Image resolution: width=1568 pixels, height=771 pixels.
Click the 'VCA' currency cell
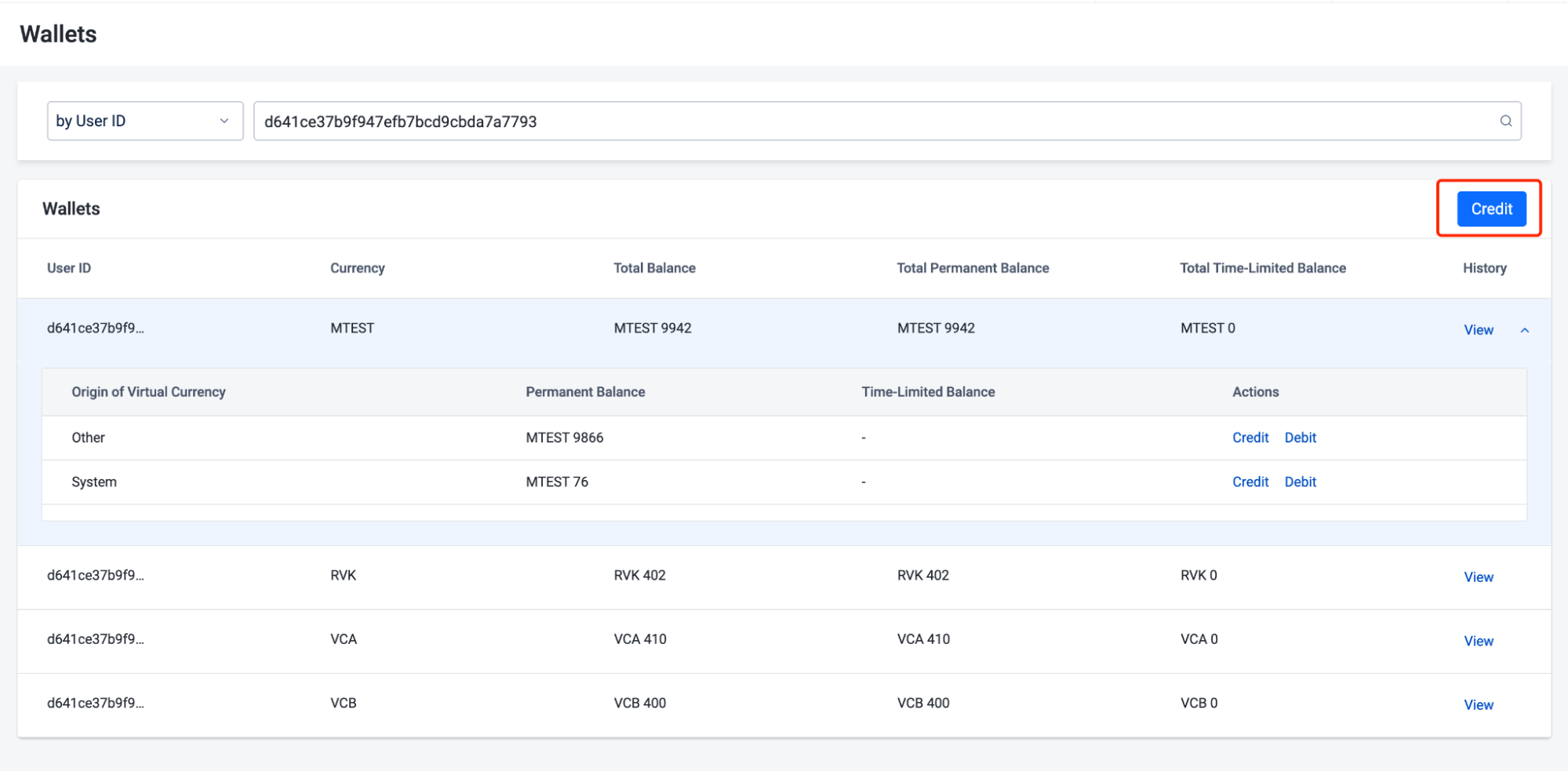[344, 638]
